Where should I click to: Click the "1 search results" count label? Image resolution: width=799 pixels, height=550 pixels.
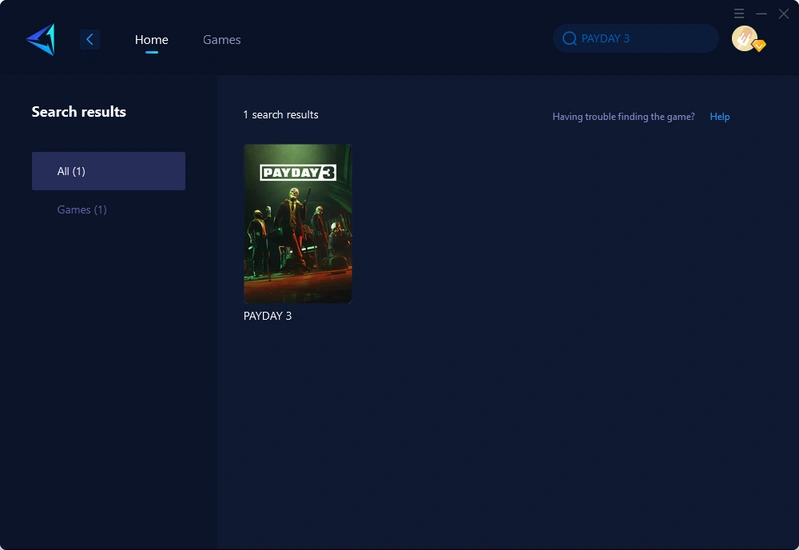[x=280, y=115]
